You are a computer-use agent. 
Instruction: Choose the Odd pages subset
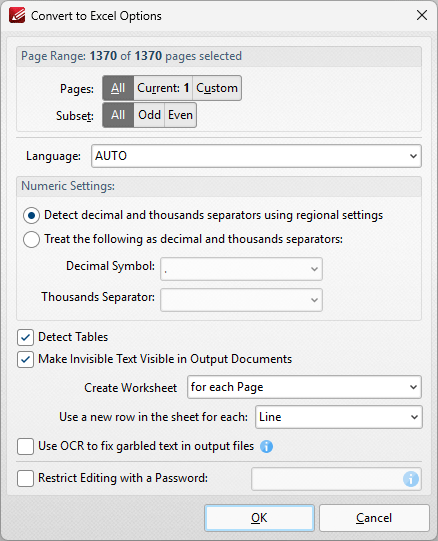coord(149,115)
